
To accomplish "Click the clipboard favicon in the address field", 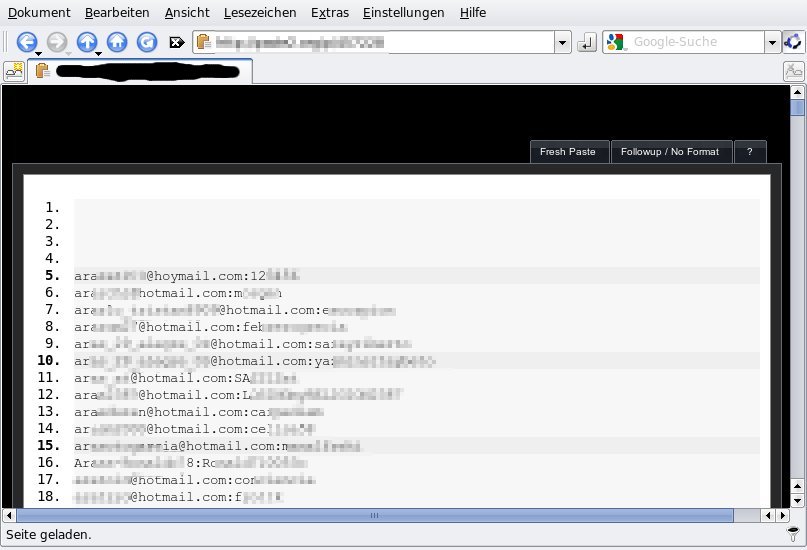I will (204, 42).
